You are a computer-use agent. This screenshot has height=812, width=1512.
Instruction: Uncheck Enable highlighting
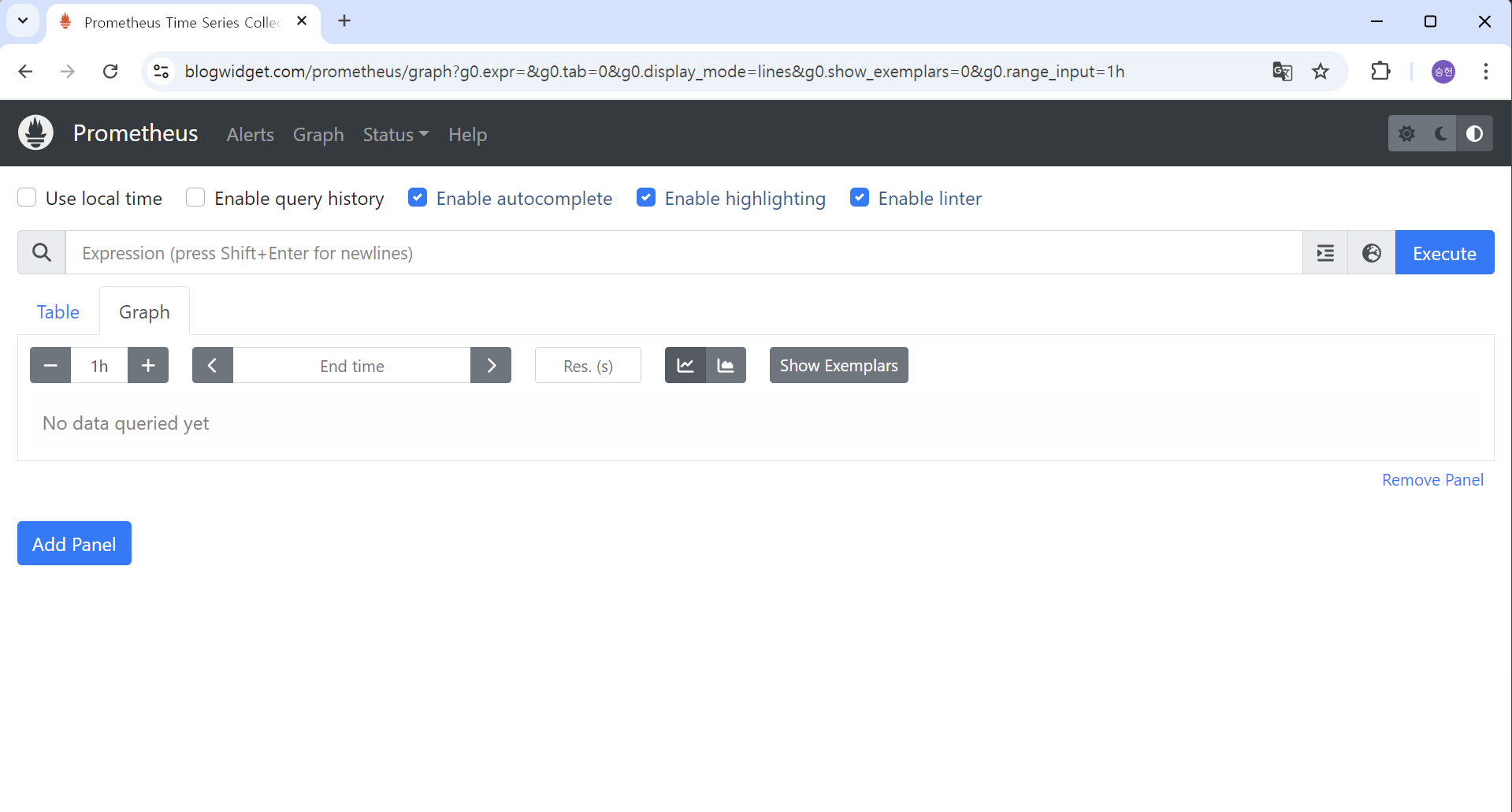point(646,197)
